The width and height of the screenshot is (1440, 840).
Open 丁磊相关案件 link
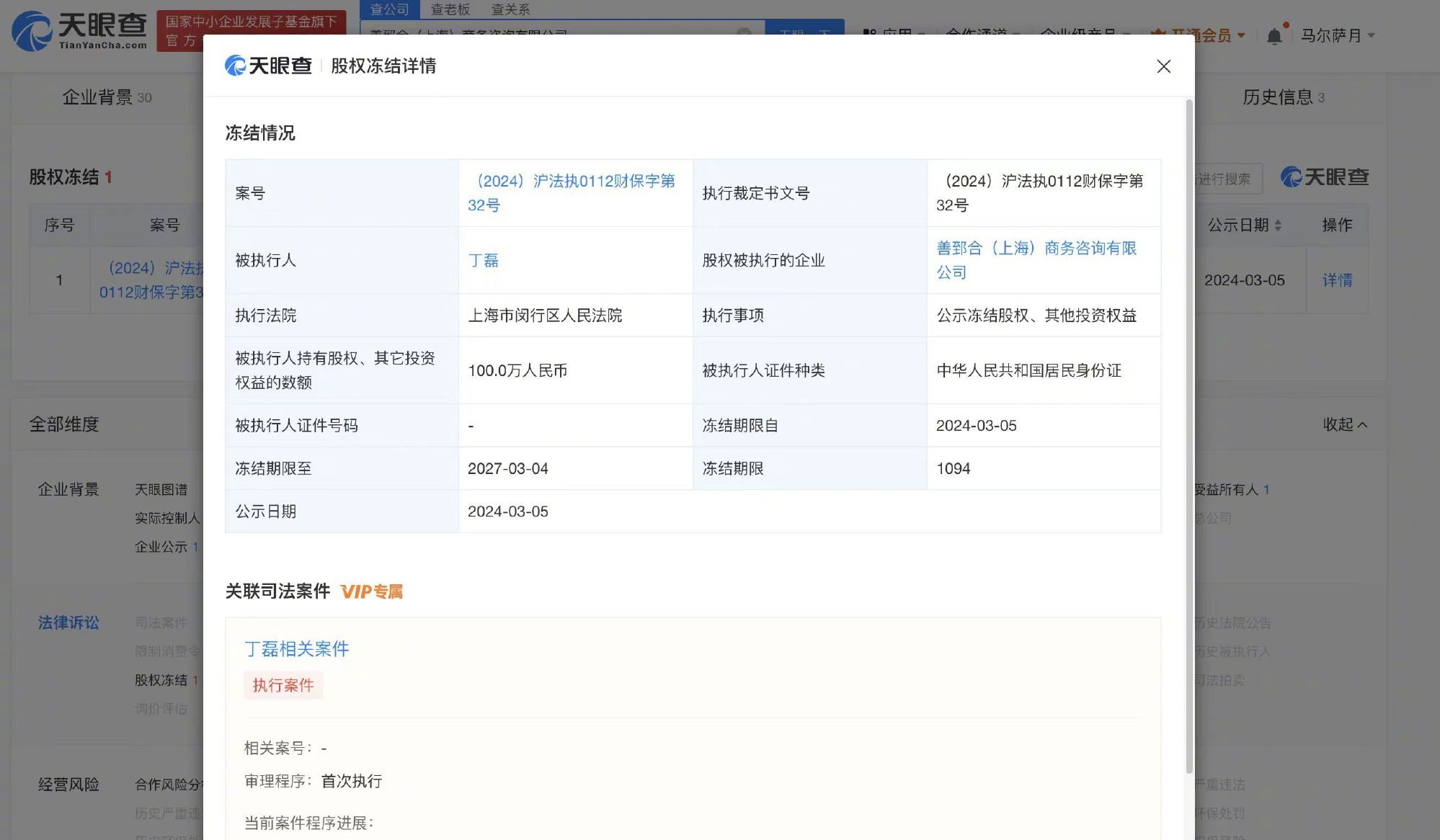click(296, 648)
